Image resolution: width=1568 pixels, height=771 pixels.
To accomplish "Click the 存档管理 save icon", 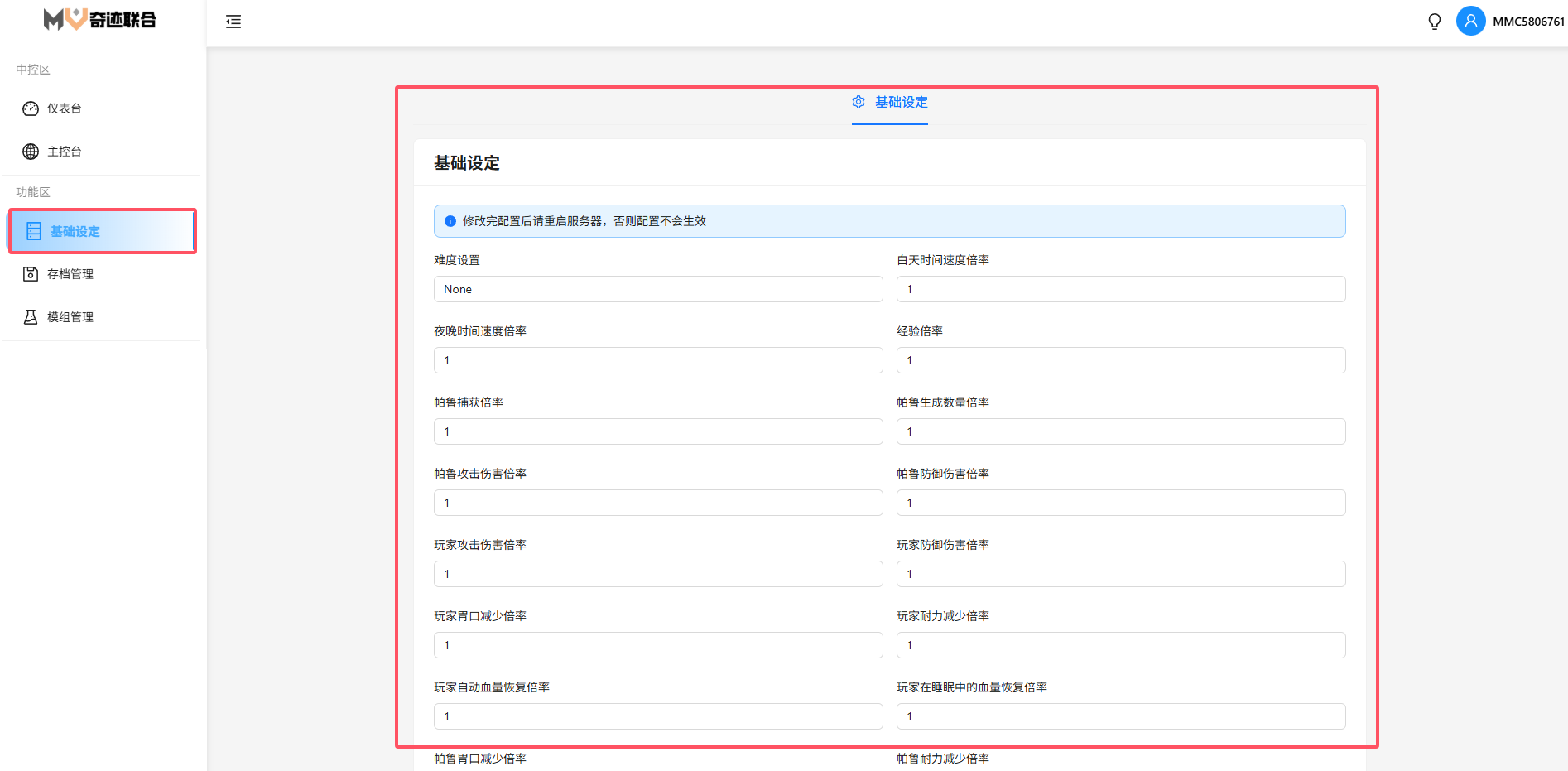I will 31,274.
